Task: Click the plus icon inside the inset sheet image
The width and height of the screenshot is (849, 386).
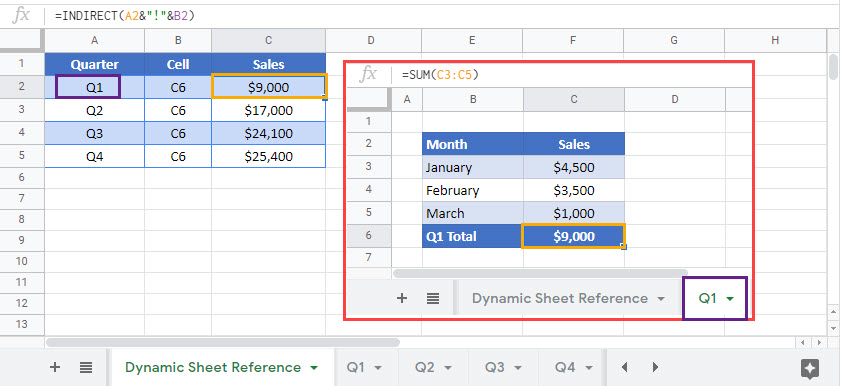Action: 402,298
